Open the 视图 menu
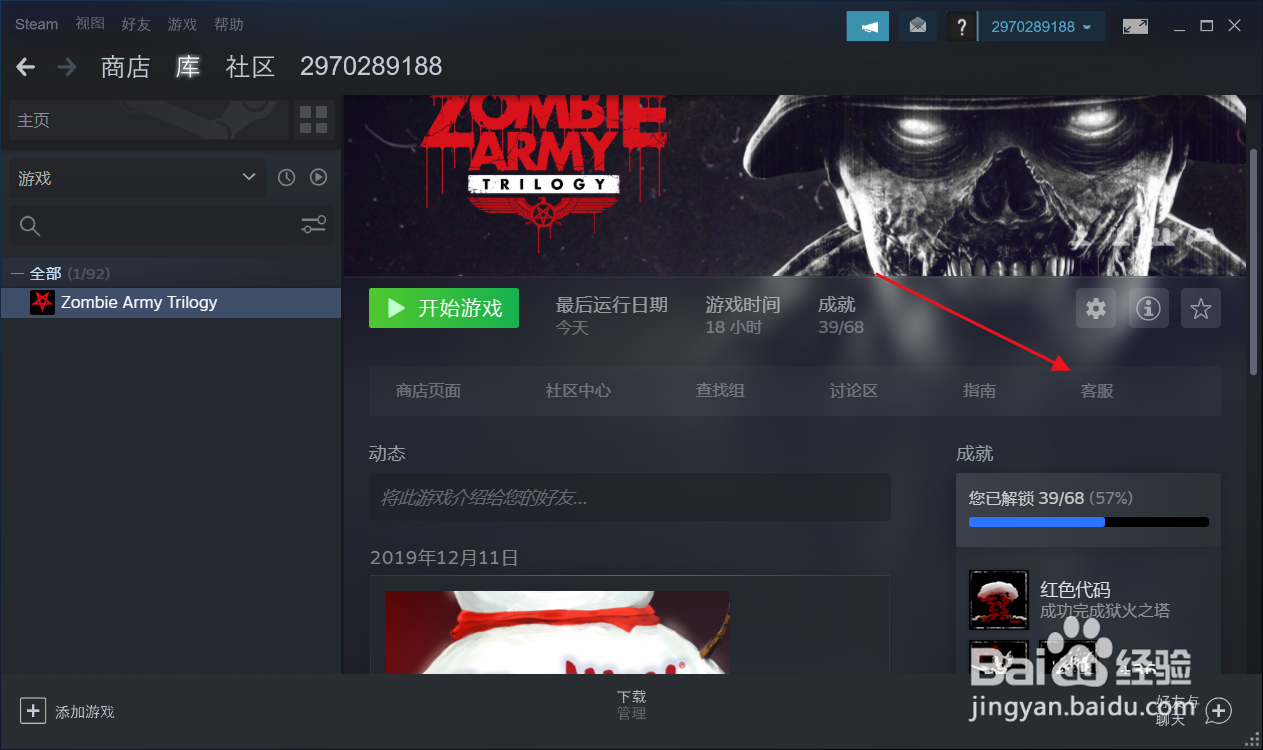This screenshot has width=1263, height=750. click(90, 24)
